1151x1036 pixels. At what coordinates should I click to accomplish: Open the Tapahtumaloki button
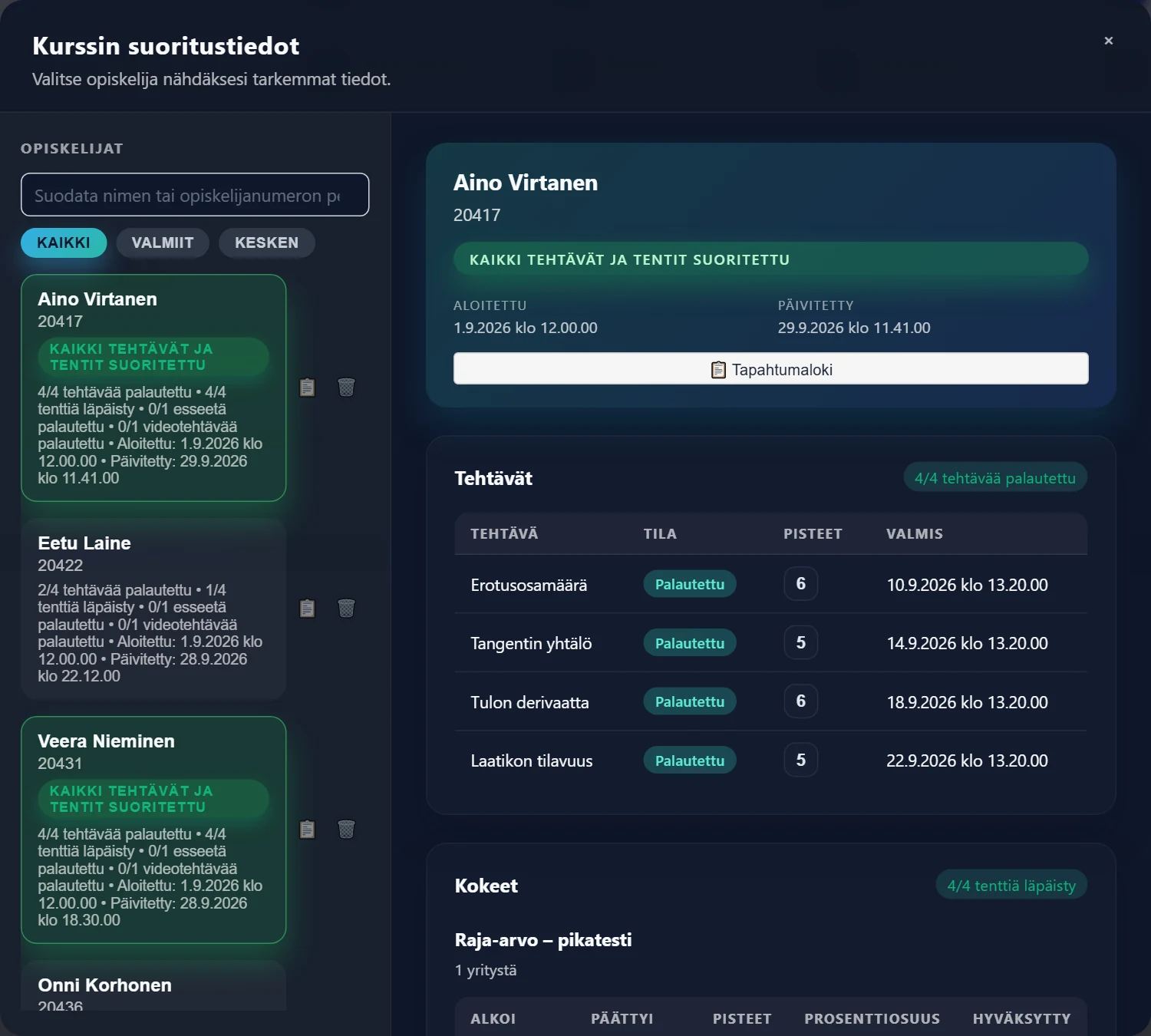770,368
